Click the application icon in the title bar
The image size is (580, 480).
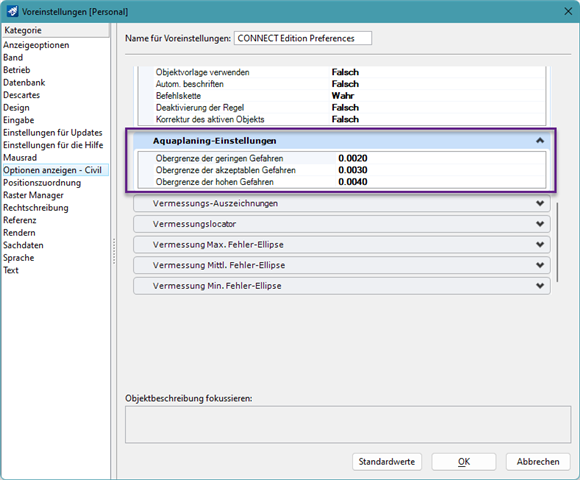click(12, 11)
